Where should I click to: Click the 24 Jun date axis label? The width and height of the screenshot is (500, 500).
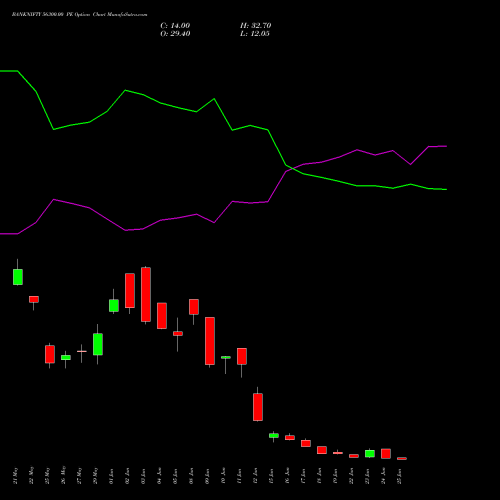383,476
